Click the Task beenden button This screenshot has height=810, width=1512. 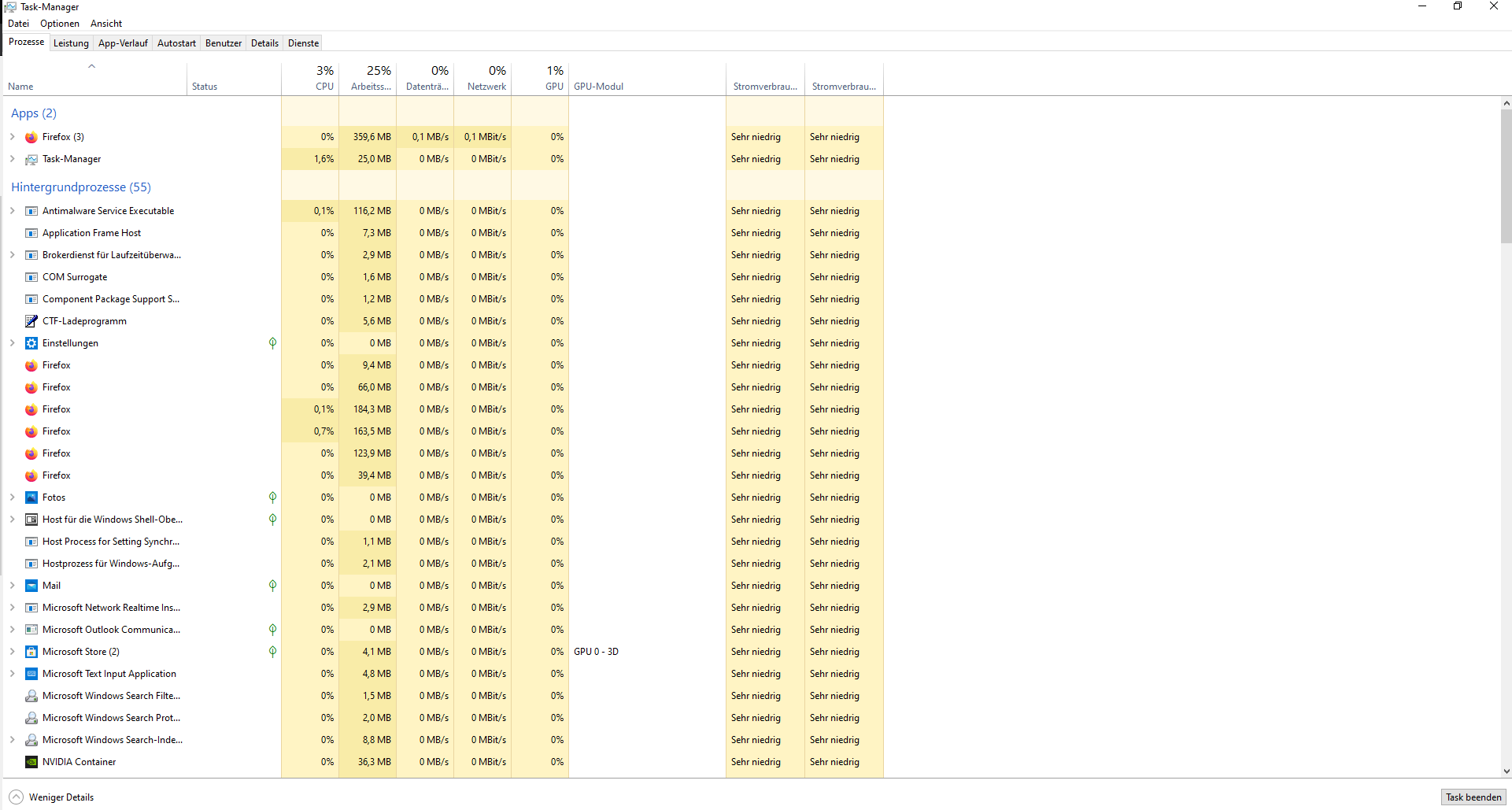pyautogui.click(x=1473, y=797)
